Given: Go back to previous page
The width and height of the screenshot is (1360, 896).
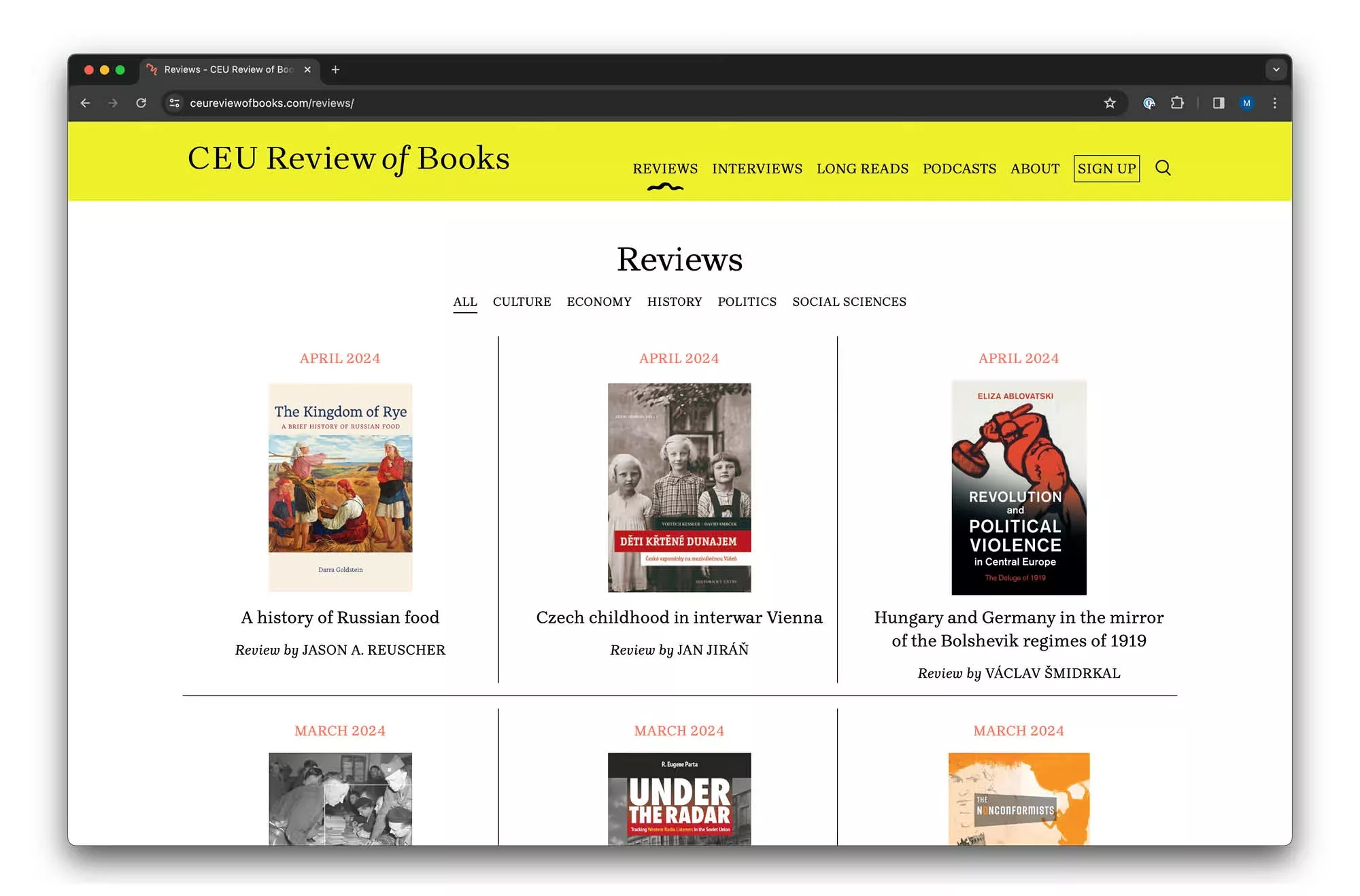Looking at the screenshot, I should (86, 103).
